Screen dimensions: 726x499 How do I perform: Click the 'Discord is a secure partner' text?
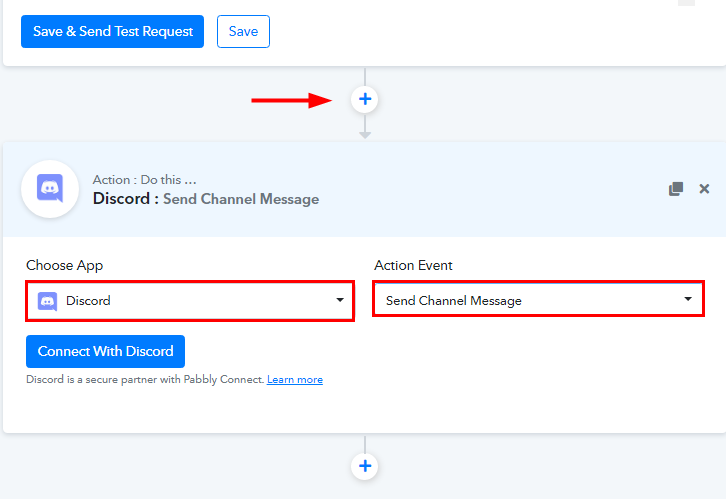pos(145,380)
